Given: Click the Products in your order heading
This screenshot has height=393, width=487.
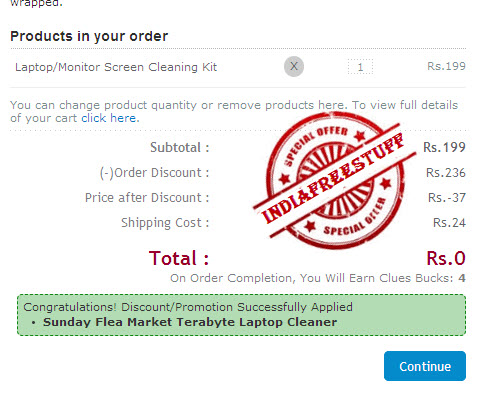Looking at the screenshot, I should 89,36.
